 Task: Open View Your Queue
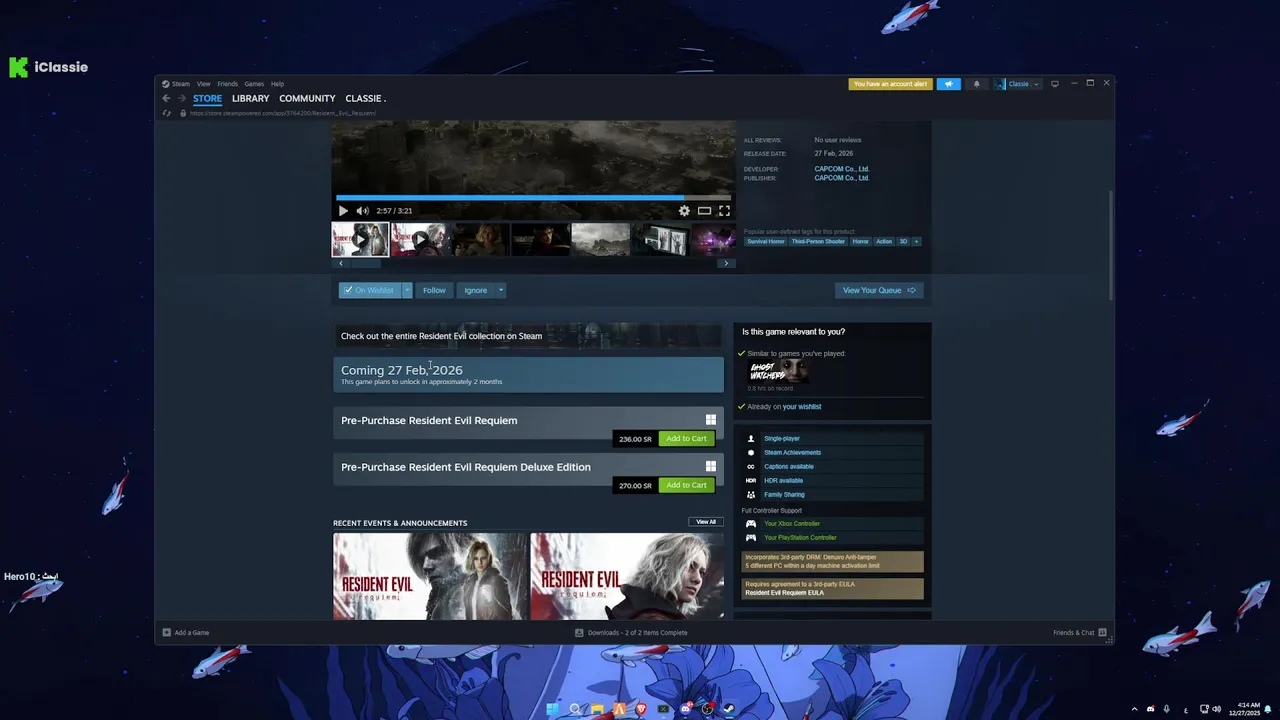[879, 290]
